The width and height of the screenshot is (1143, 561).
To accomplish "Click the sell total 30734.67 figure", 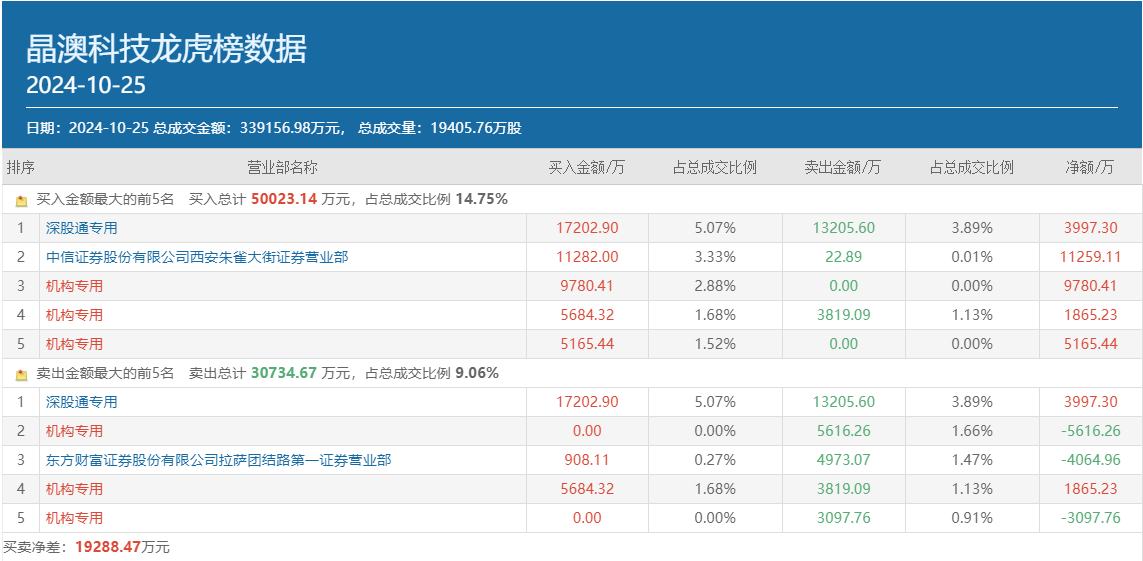I will (284, 373).
